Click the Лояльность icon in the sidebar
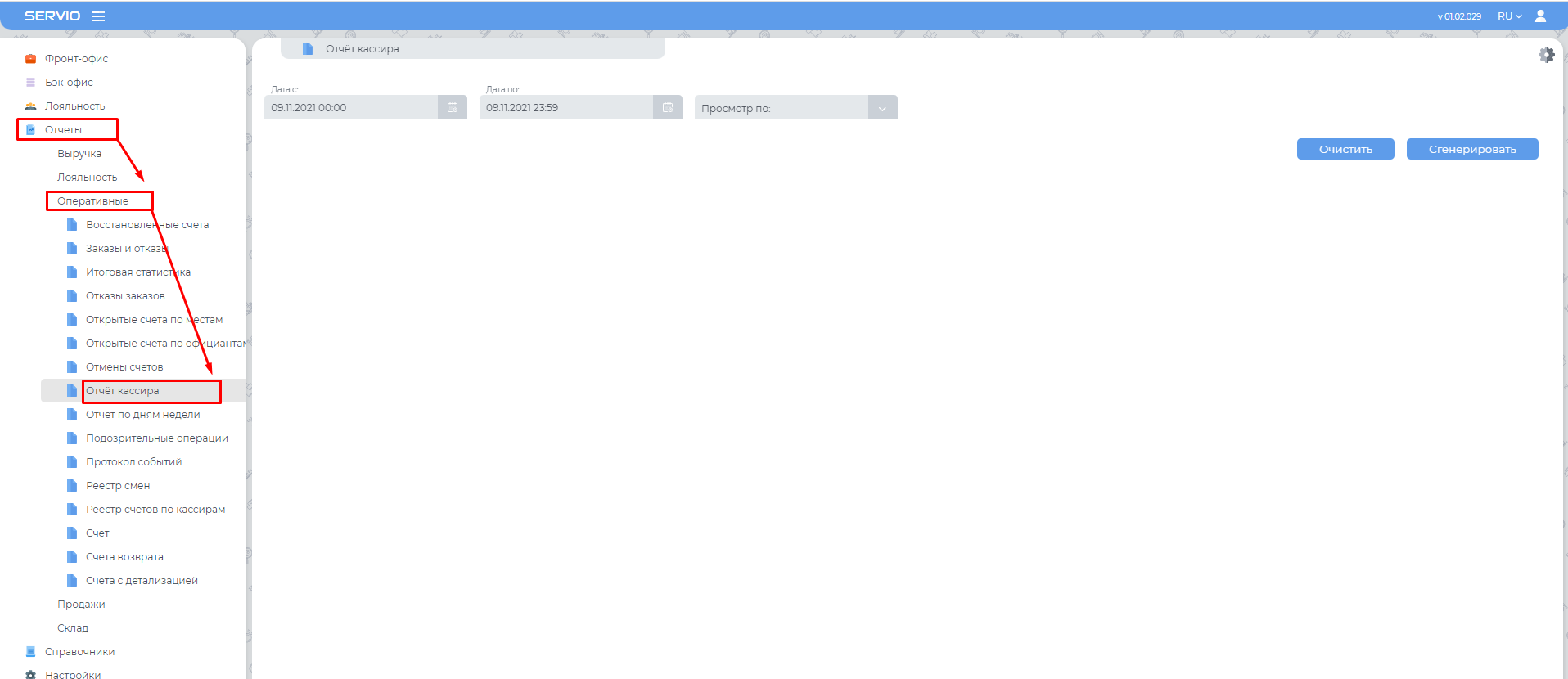The height and width of the screenshot is (679, 1568). tap(30, 106)
